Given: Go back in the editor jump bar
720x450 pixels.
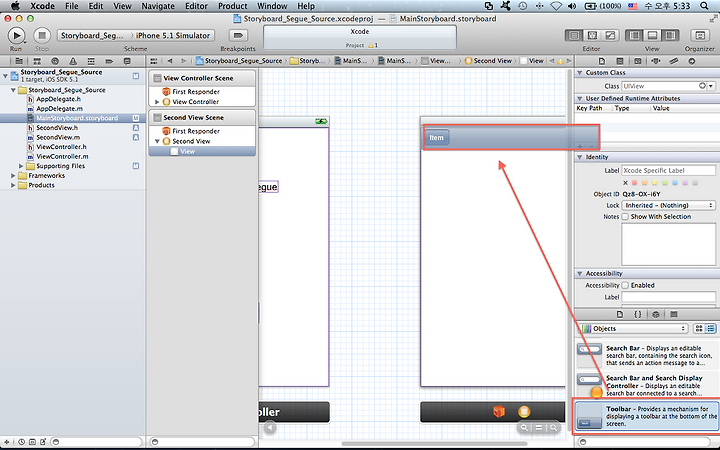Looking at the screenshot, I should coord(170,61).
